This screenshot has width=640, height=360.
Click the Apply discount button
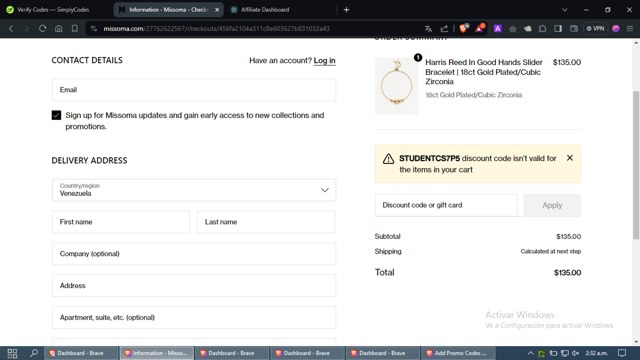point(552,205)
